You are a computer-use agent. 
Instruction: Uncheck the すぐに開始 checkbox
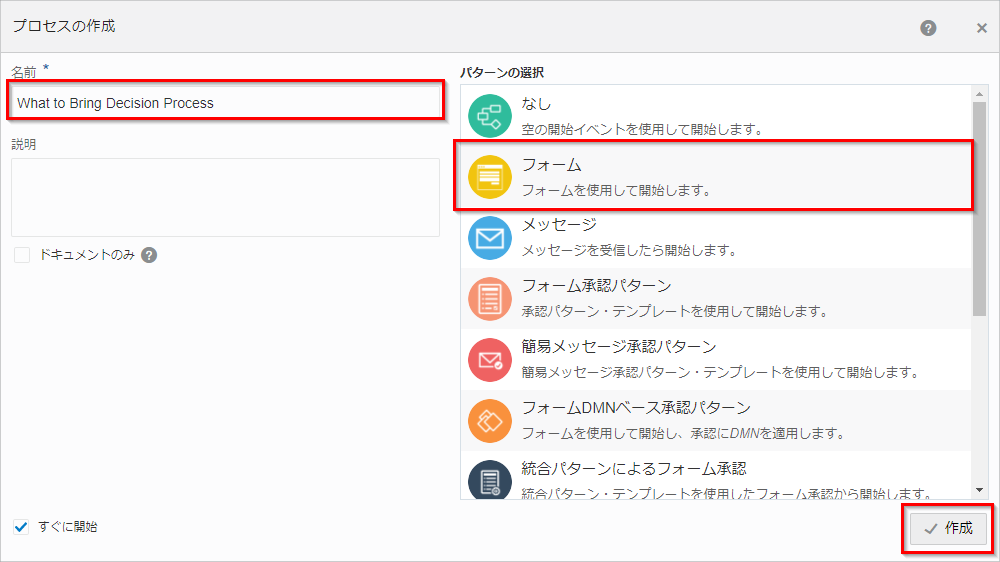(22, 527)
